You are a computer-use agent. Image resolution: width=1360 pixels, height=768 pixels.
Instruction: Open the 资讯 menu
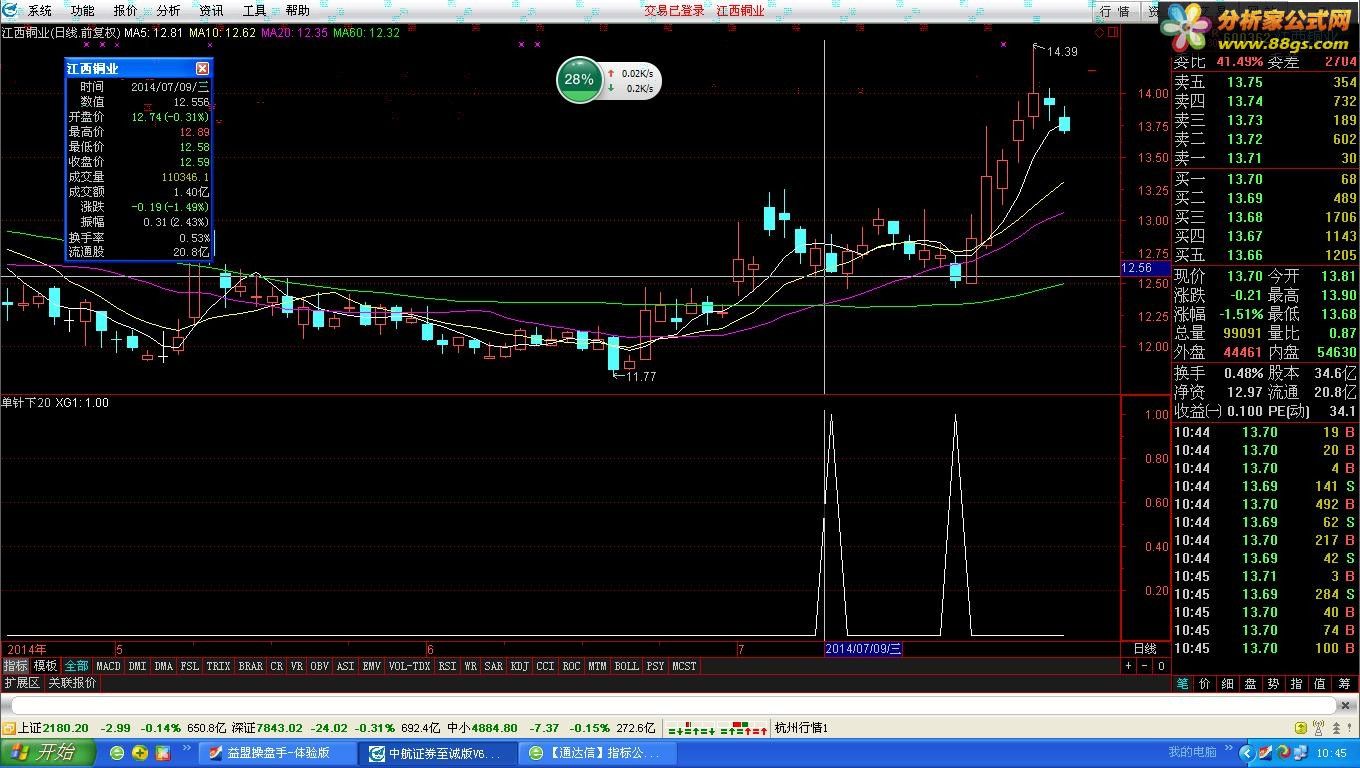pos(212,11)
